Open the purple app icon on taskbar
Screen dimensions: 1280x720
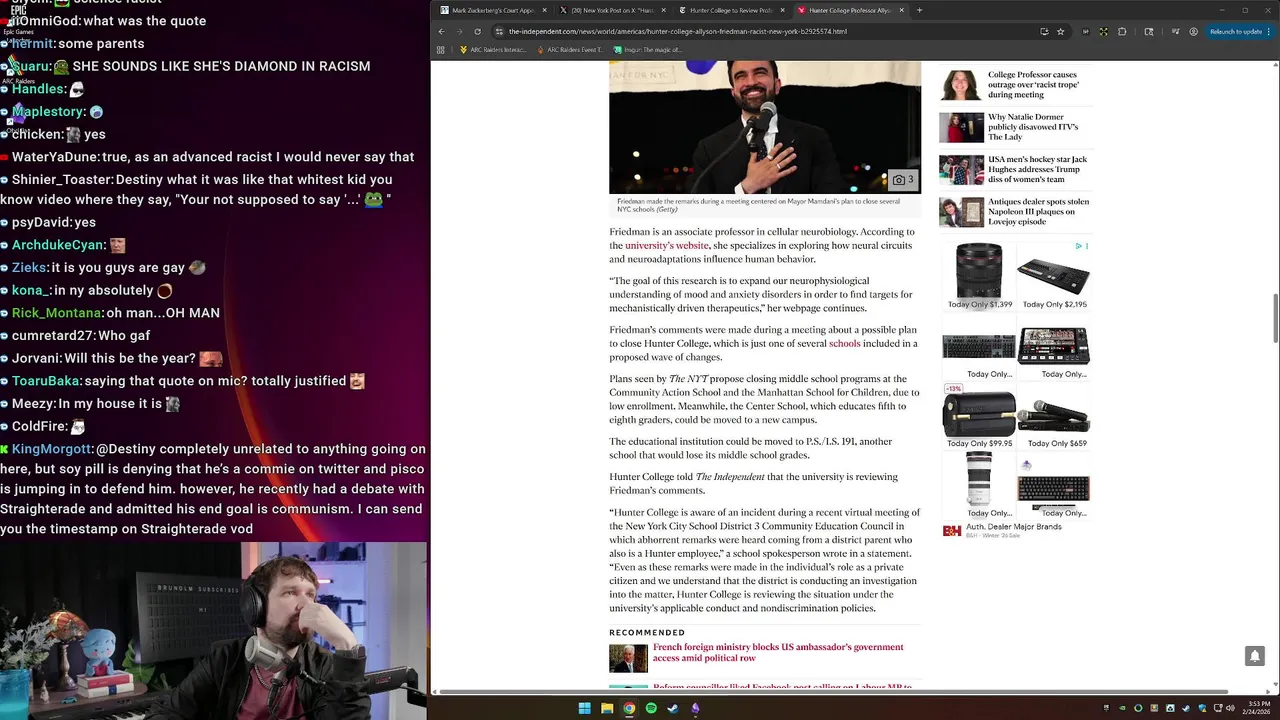[x=695, y=708]
